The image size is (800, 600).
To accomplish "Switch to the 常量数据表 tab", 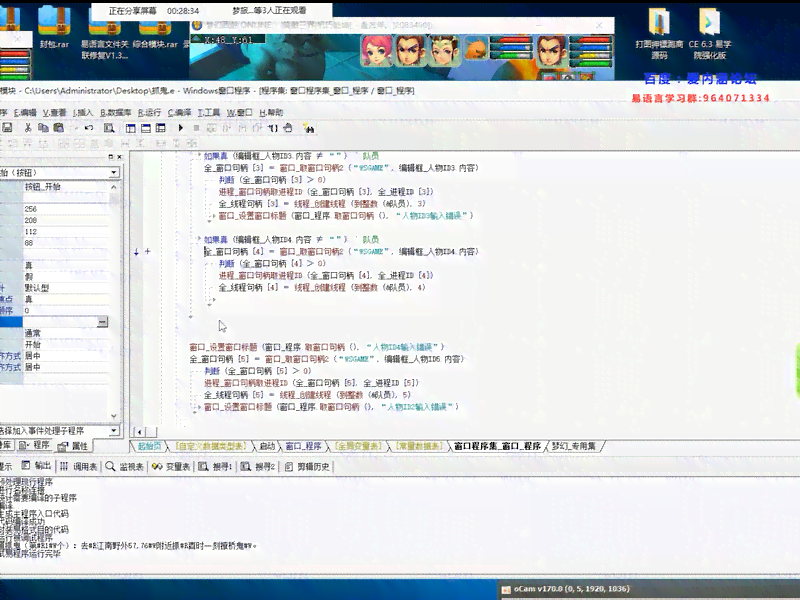I will coord(419,446).
